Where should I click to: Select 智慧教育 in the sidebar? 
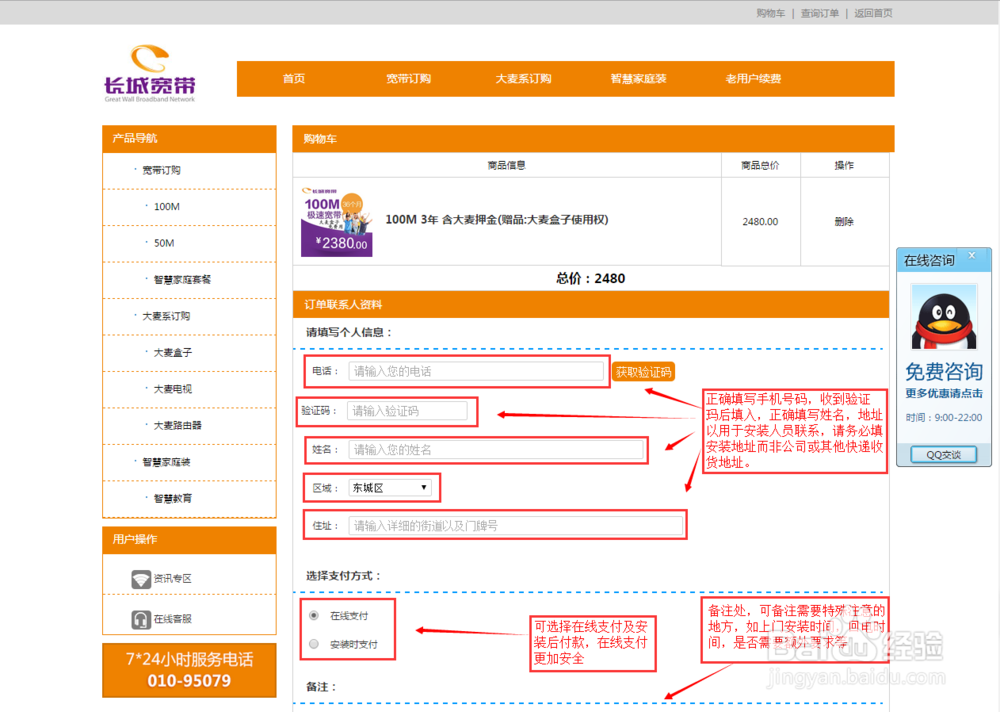tap(173, 498)
